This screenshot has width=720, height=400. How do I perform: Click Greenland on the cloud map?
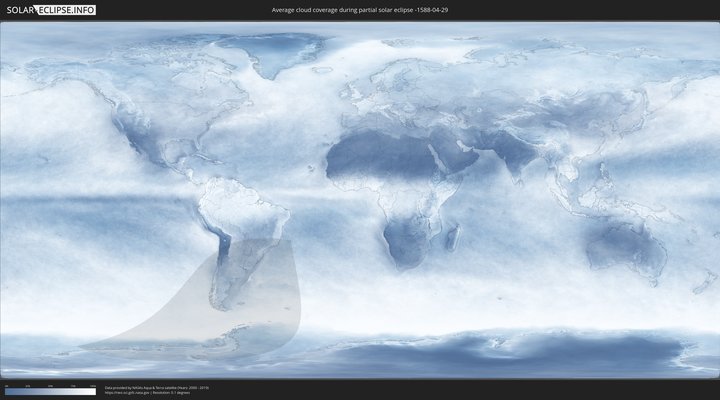275,55
